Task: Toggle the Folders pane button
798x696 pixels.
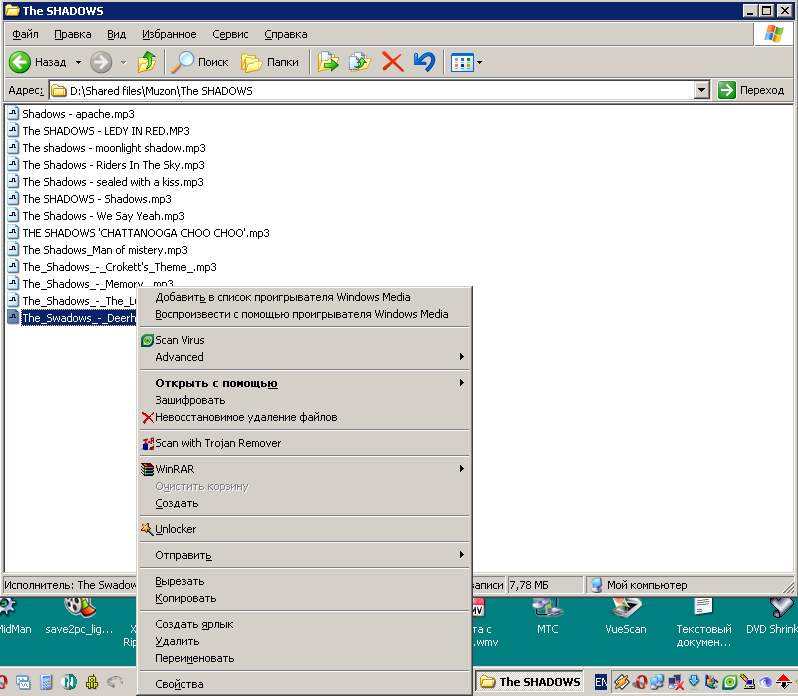Action: point(270,62)
